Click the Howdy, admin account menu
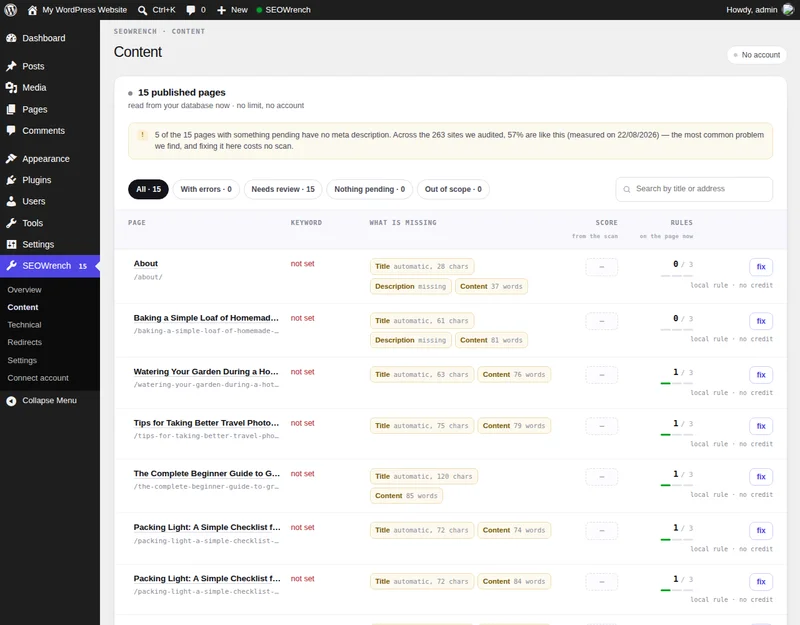Image resolution: width=800 pixels, height=625 pixels. point(760,10)
